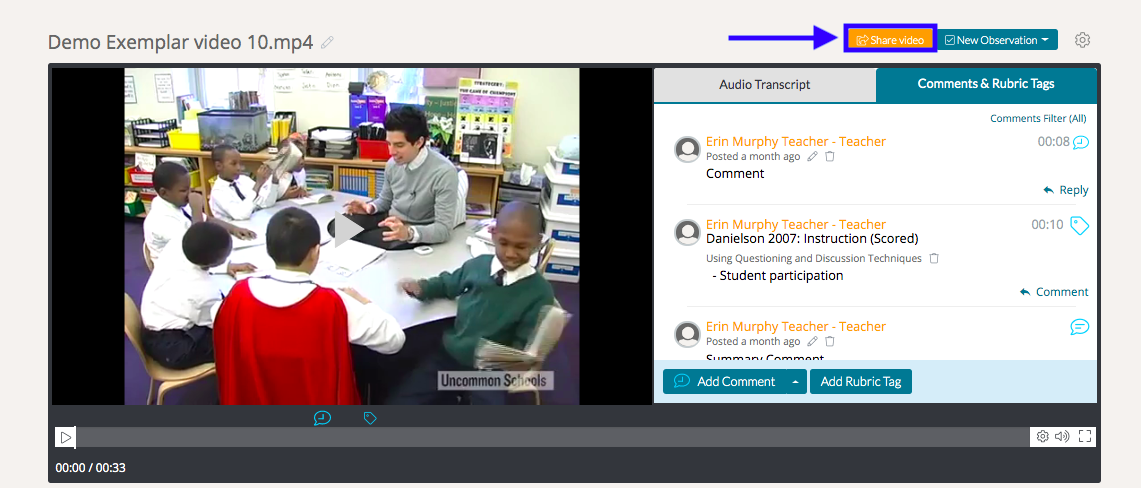
Task: Select Comments & Rubric Tags tab
Action: 985,84
